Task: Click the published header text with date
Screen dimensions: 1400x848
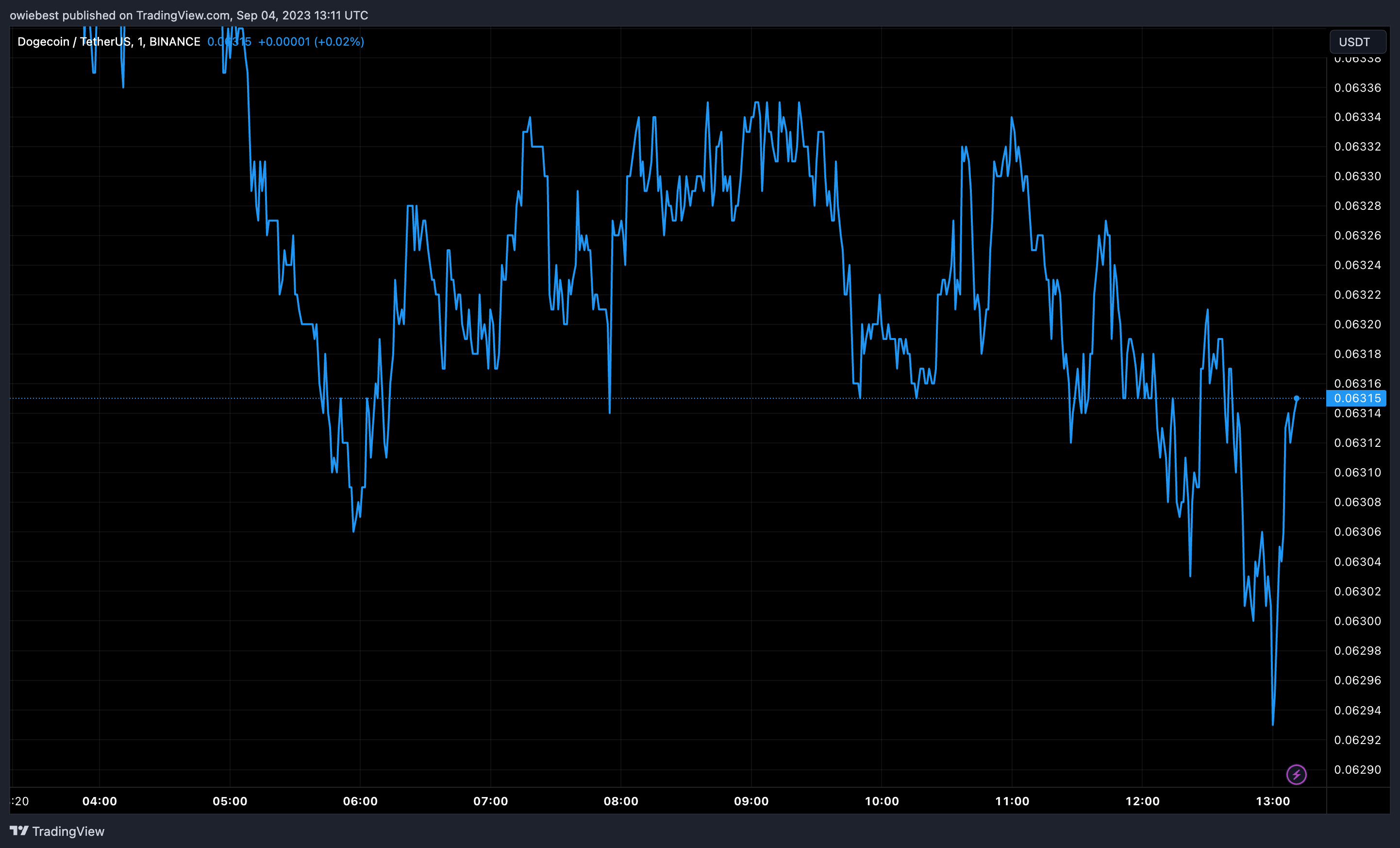Action: coord(189,16)
